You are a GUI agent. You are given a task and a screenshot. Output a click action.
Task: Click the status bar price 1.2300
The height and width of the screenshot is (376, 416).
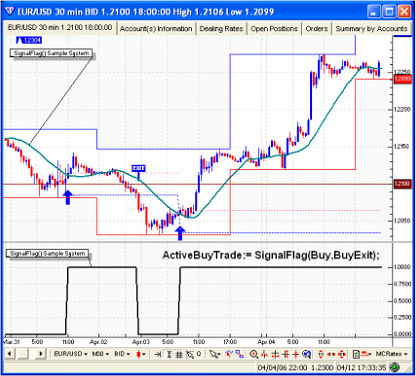[322, 368]
